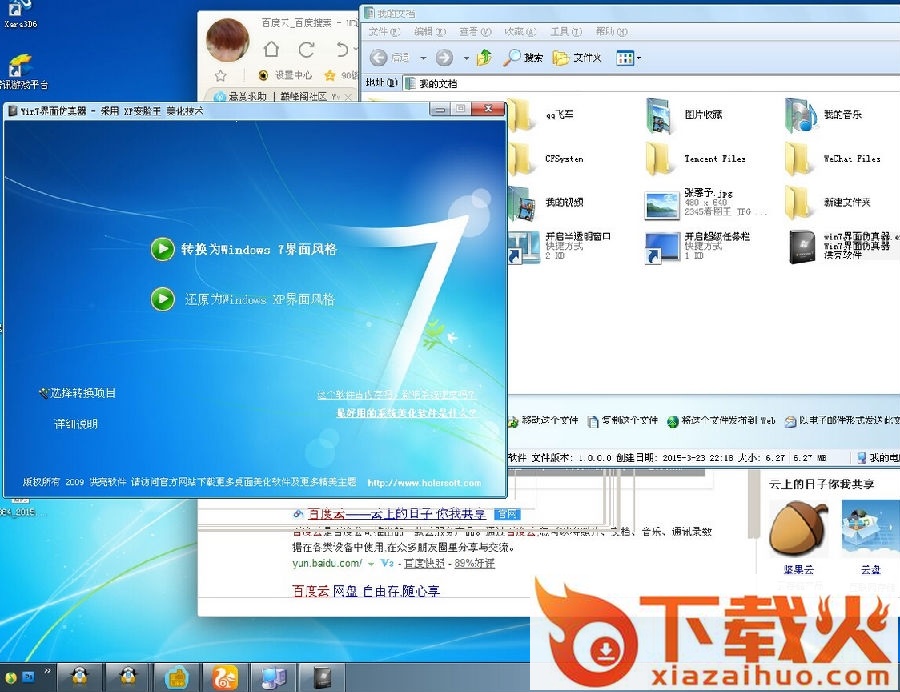
Task: Open 工具 menu in 我的文档 window
Action: coord(566,32)
